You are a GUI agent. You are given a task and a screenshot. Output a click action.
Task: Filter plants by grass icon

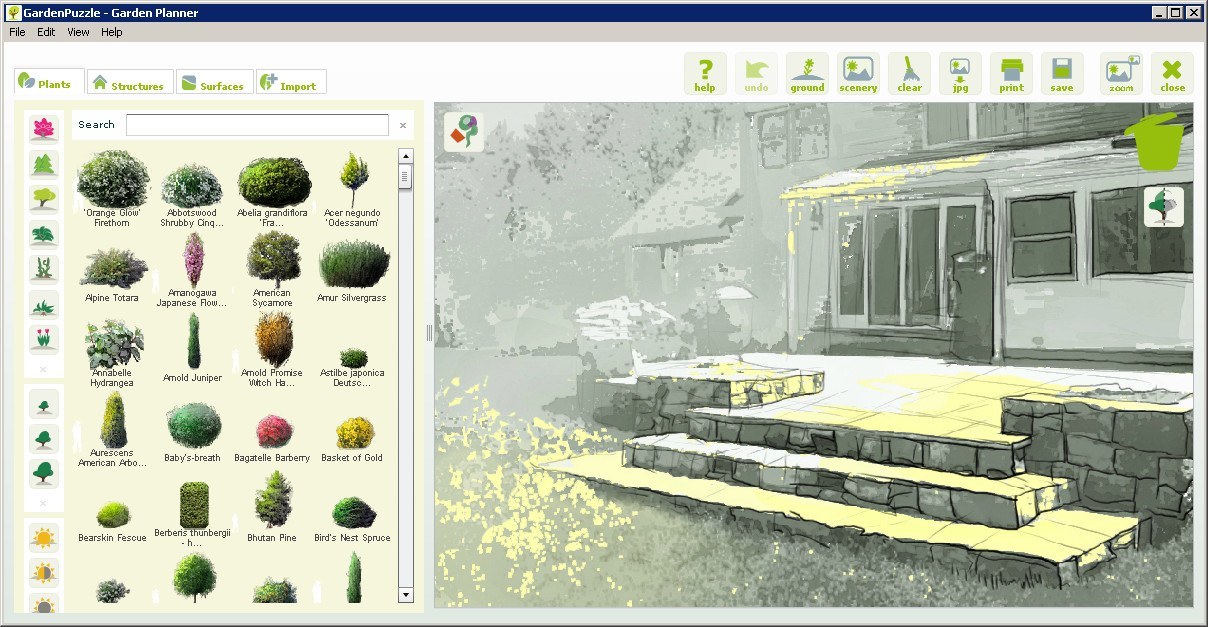click(x=43, y=304)
